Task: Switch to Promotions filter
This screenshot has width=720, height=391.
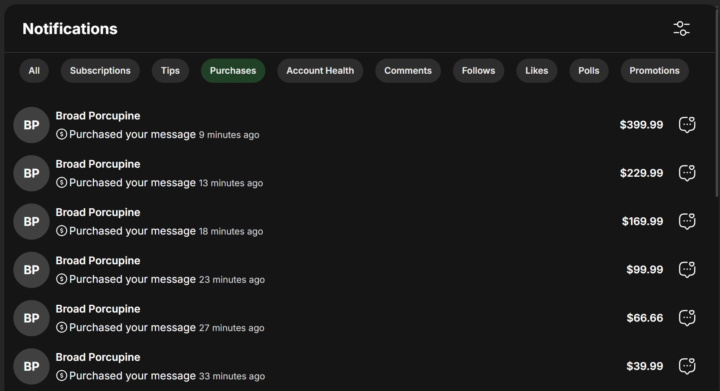Action: pyautogui.click(x=654, y=71)
